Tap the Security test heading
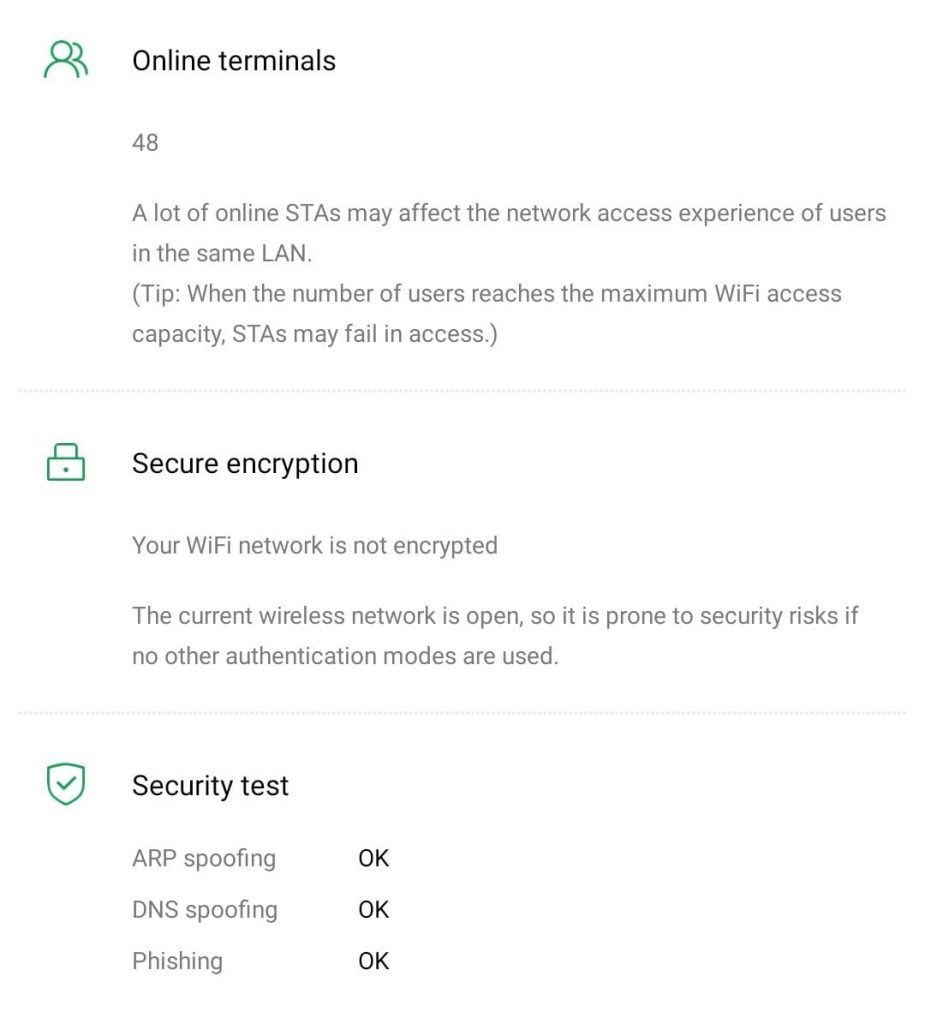 coord(210,785)
